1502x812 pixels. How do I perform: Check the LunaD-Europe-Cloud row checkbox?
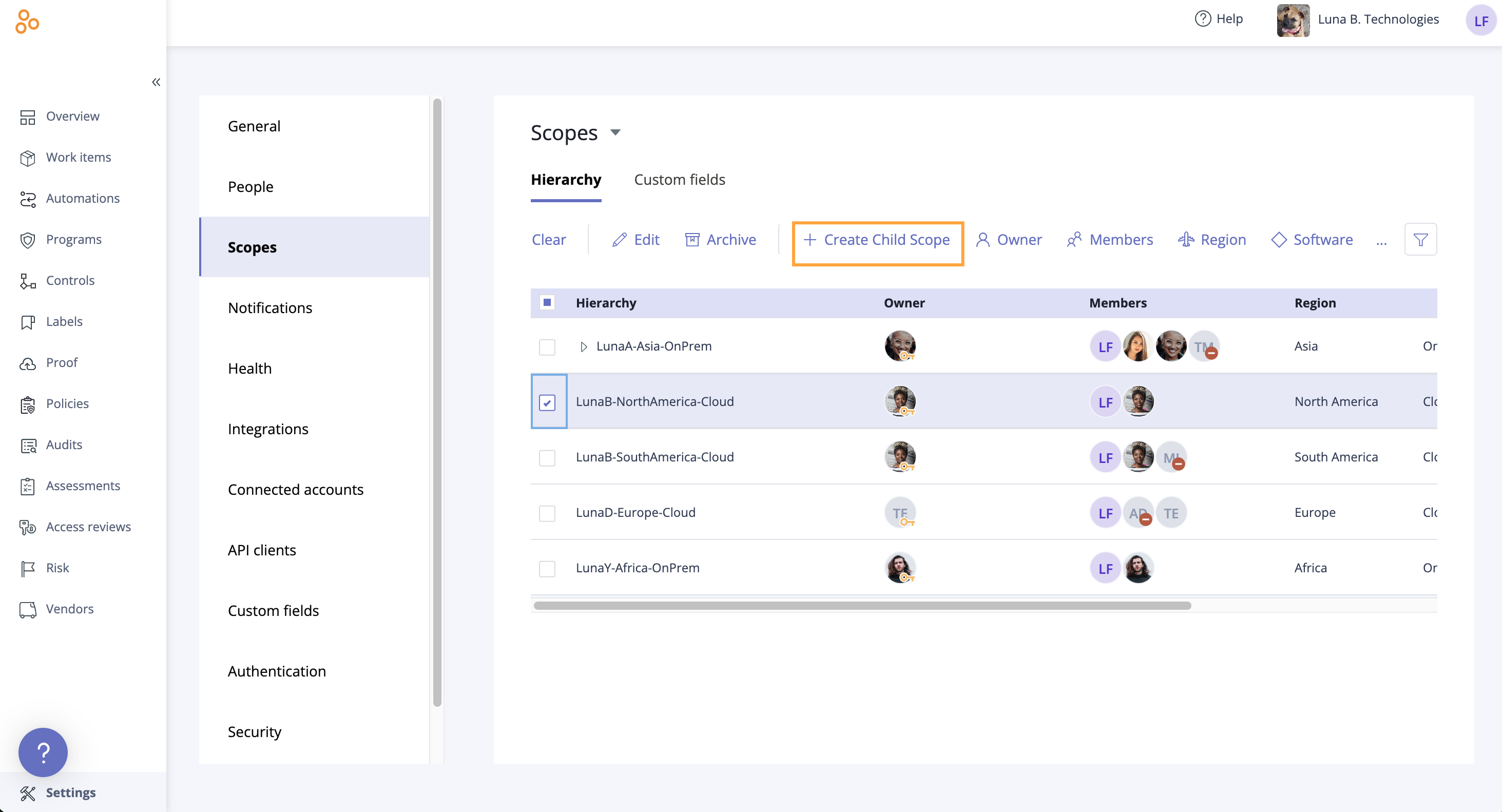click(x=547, y=513)
